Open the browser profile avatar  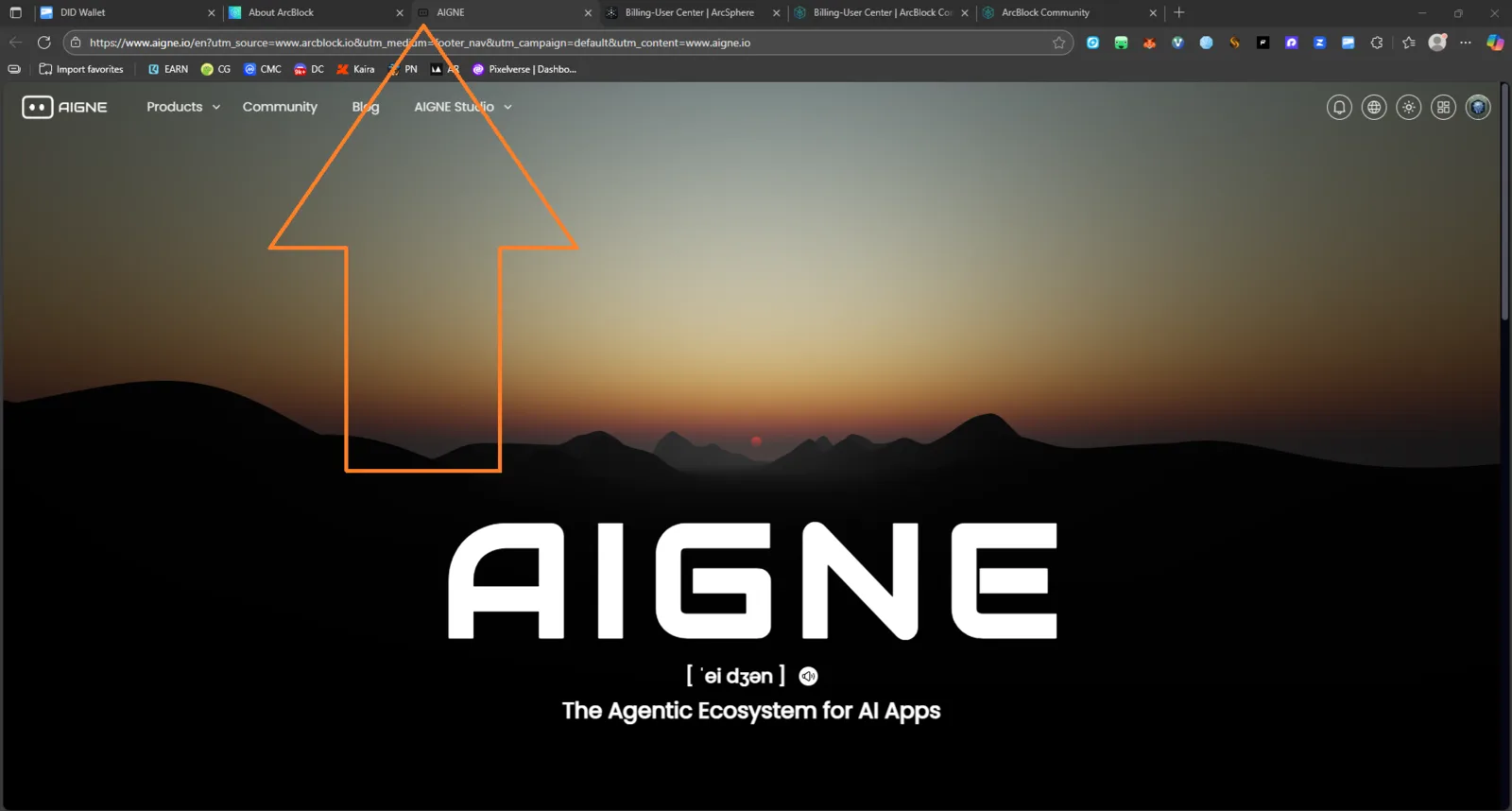coord(1437,43)
